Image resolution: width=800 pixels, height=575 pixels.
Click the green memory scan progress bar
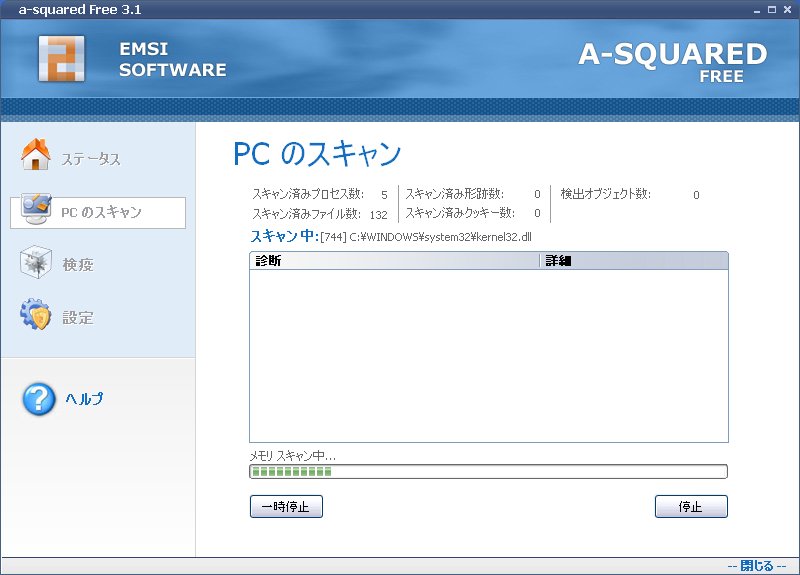point(488,471)
